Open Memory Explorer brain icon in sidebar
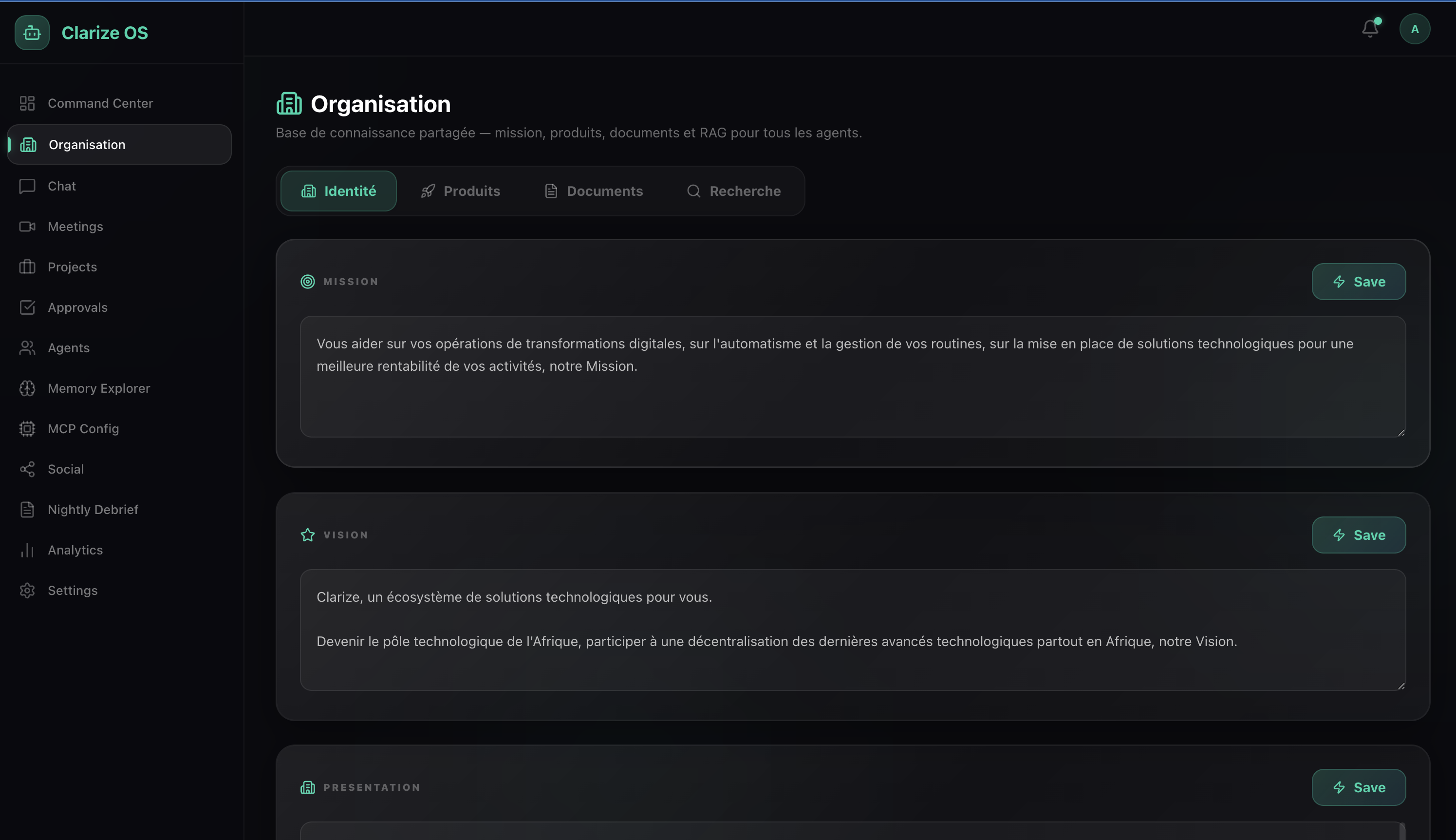Image resolution: width=1456 pixels, height=840 pixels. click(x=27, y=388)
